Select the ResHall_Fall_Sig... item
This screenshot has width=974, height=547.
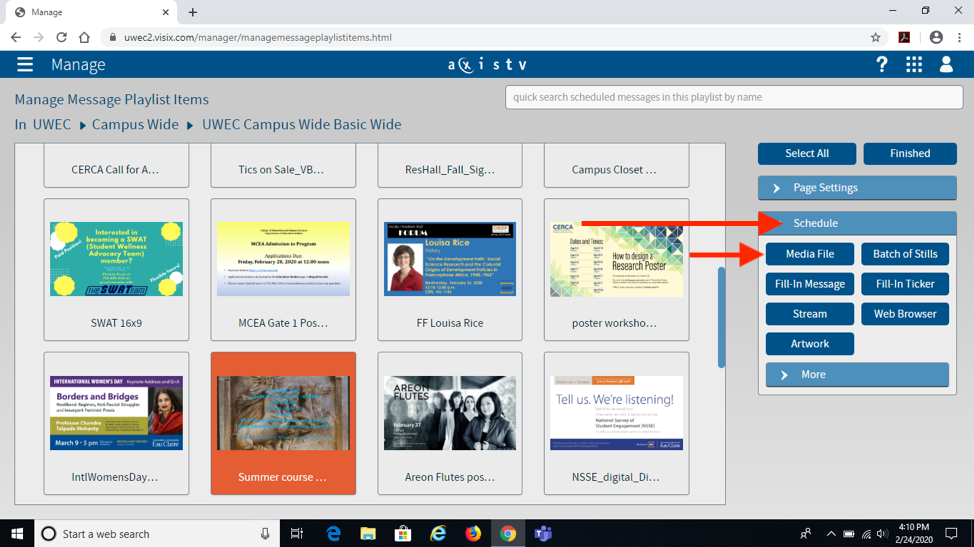450,166
